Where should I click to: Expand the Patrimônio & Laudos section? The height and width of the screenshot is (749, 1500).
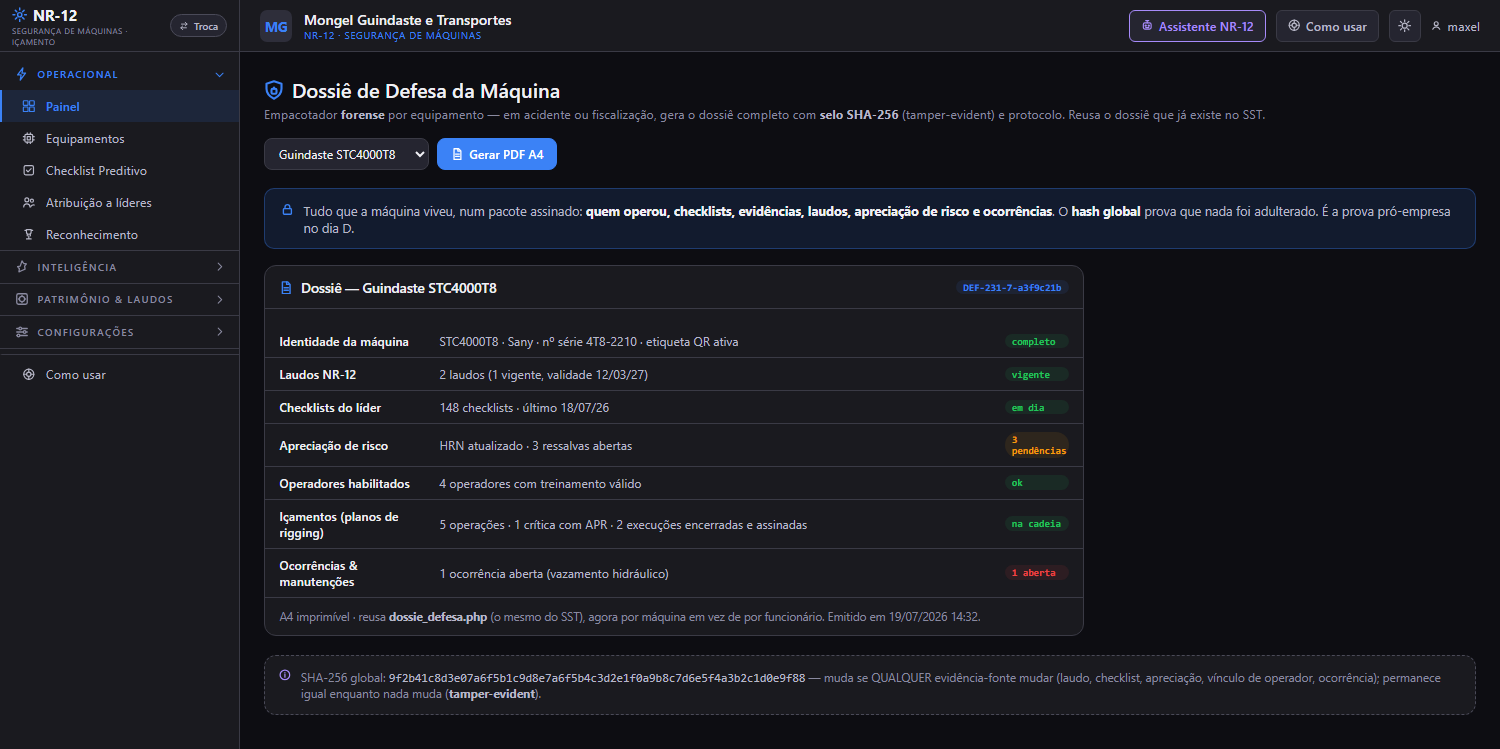click(120, 299)
